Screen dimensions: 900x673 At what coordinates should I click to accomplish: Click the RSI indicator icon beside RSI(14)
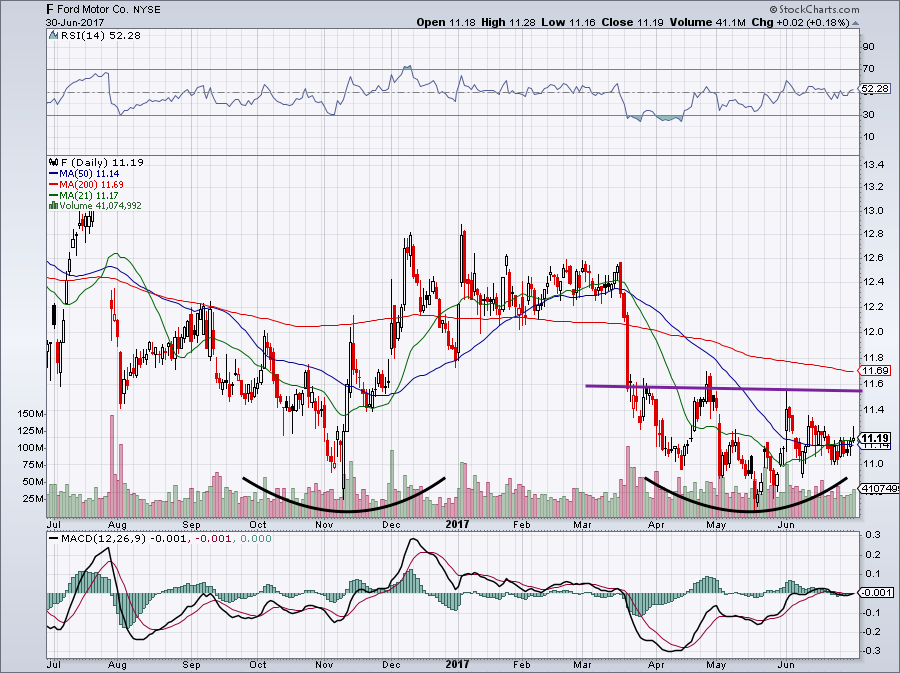pos(53,36)
